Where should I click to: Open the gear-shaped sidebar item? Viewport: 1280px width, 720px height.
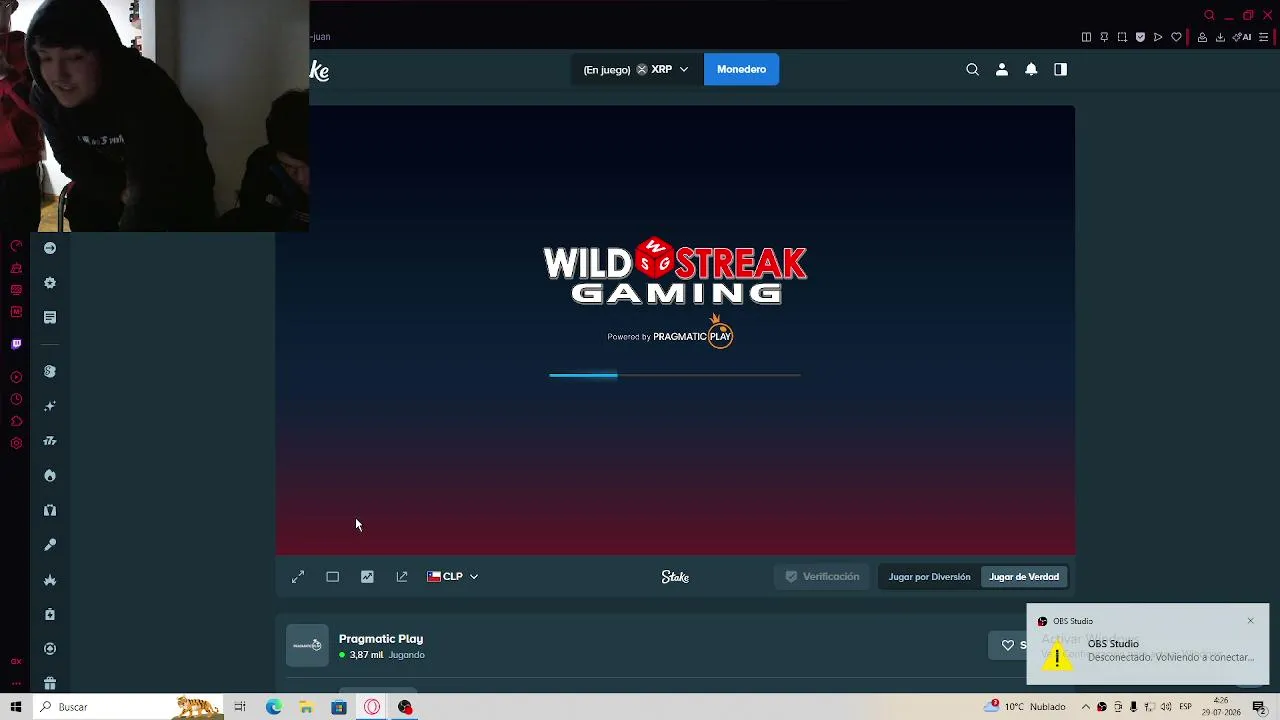pos(50,283)
